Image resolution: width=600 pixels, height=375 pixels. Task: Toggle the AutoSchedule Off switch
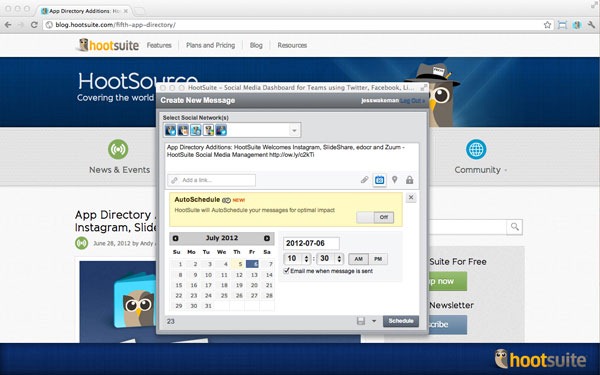click(375, 217)
